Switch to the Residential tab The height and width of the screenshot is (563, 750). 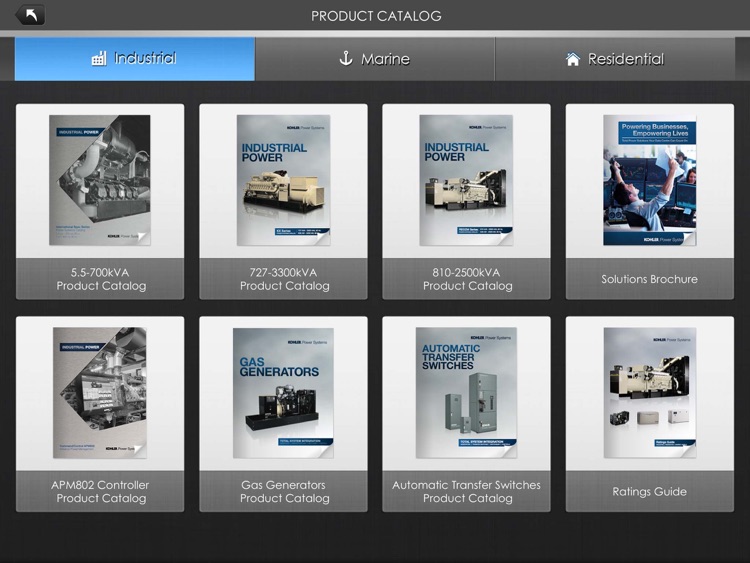click(615, 59)
